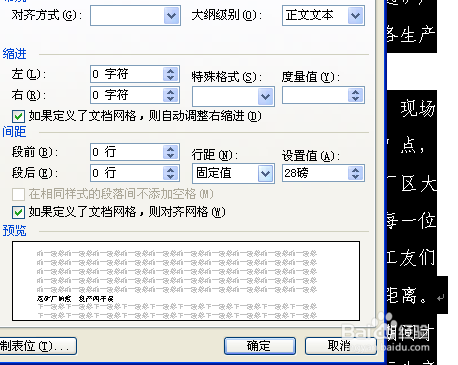Open the 对齐方式 alignment dropdown
The image size is (458, 365).
tap(171, 16)
